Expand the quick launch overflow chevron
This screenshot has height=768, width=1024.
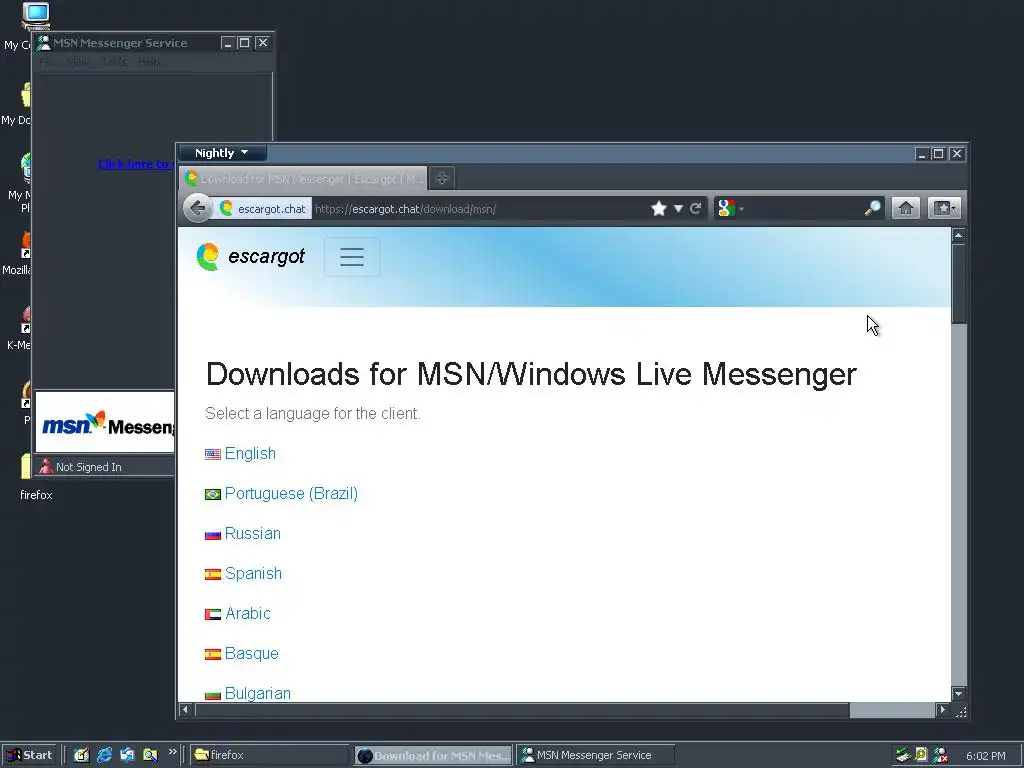(172, 752)
